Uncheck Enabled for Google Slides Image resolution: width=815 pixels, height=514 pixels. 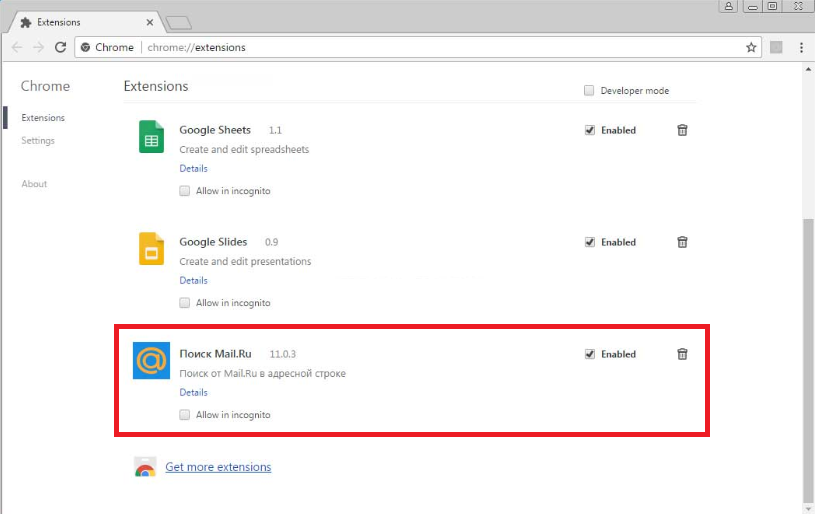tap(589, 242)
